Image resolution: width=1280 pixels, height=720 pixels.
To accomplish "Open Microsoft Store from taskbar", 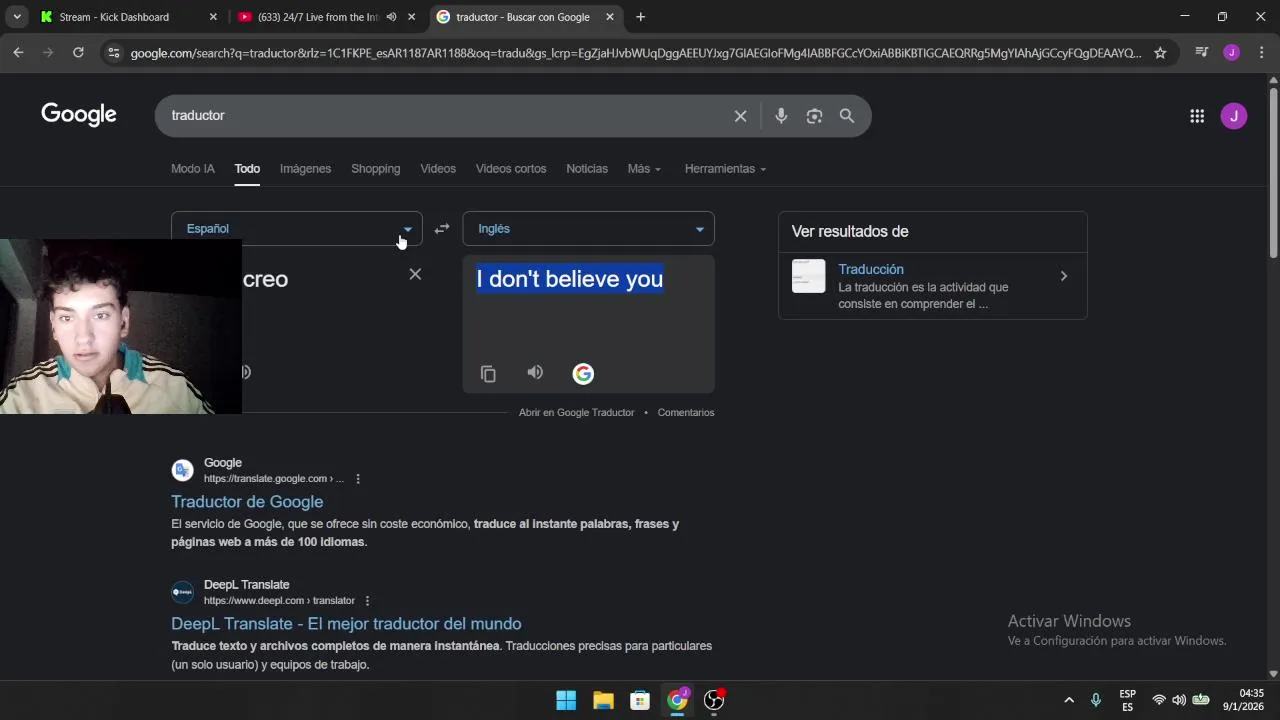I will click(x=640, y=700).
